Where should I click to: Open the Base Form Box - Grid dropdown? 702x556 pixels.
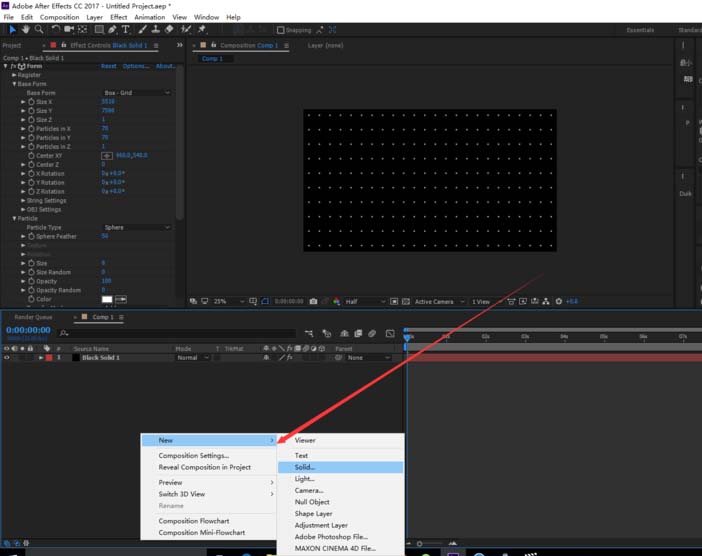tap(136, 93)
